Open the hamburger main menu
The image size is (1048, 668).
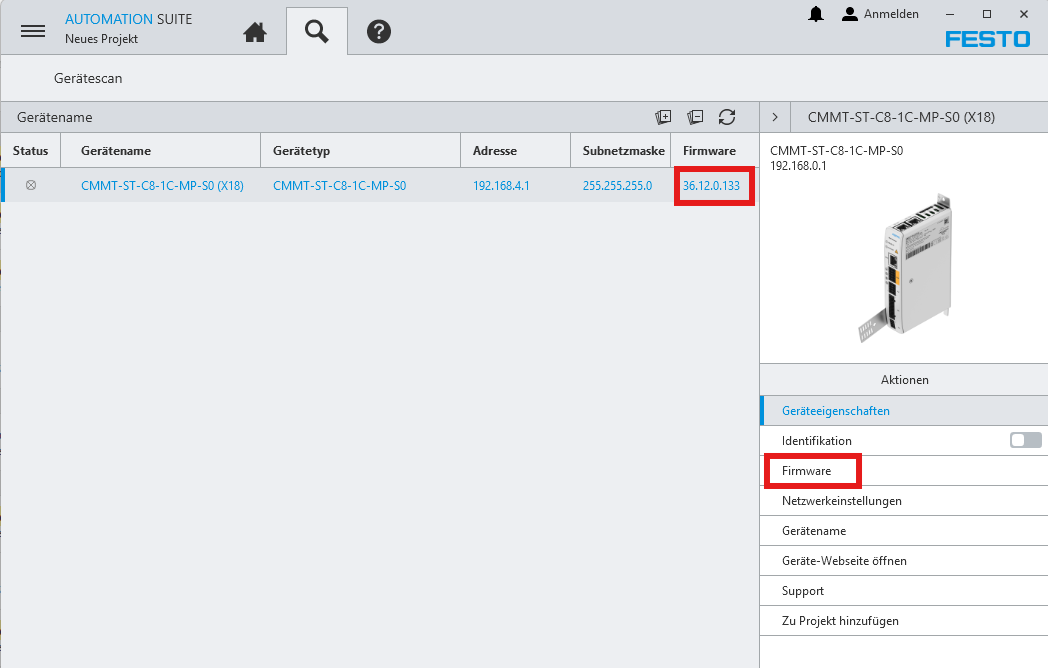(33, 31)
